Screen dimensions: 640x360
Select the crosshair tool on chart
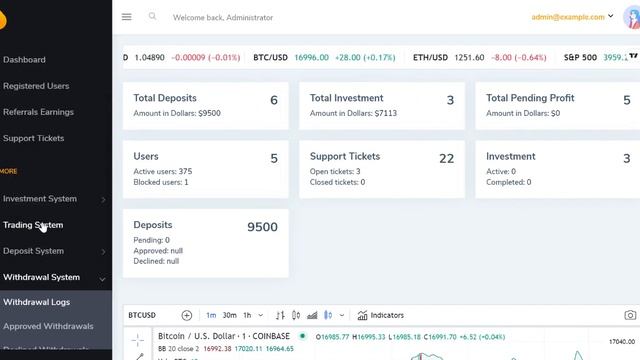(x=138, y=340)
